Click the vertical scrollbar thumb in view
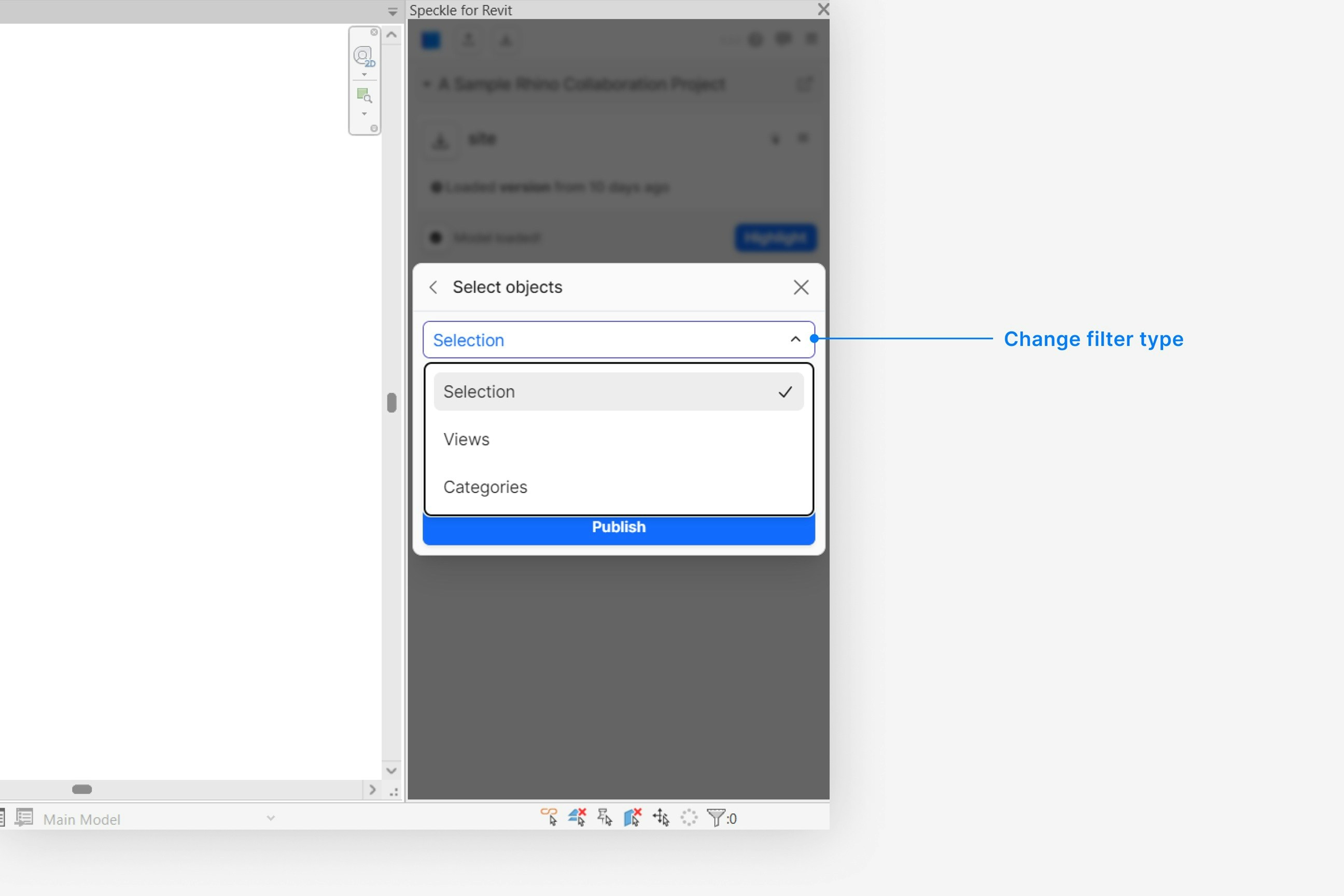The width and height of the screenshot is (1344, 896). click(391, 403)
